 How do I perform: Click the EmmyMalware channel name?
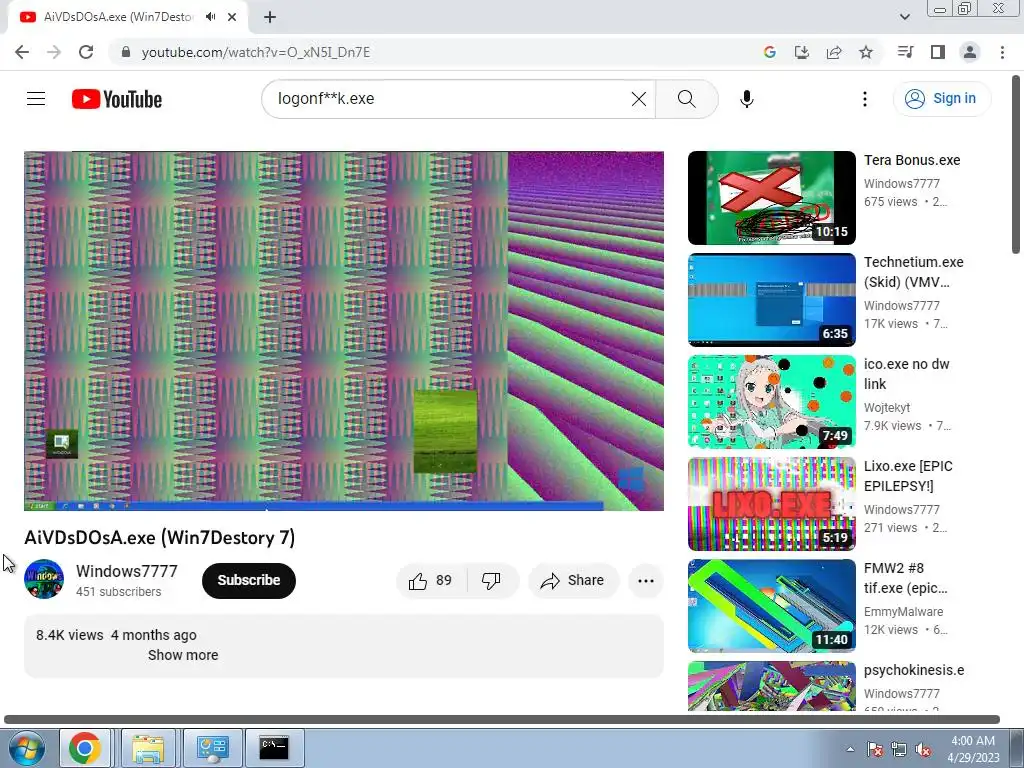903,612
